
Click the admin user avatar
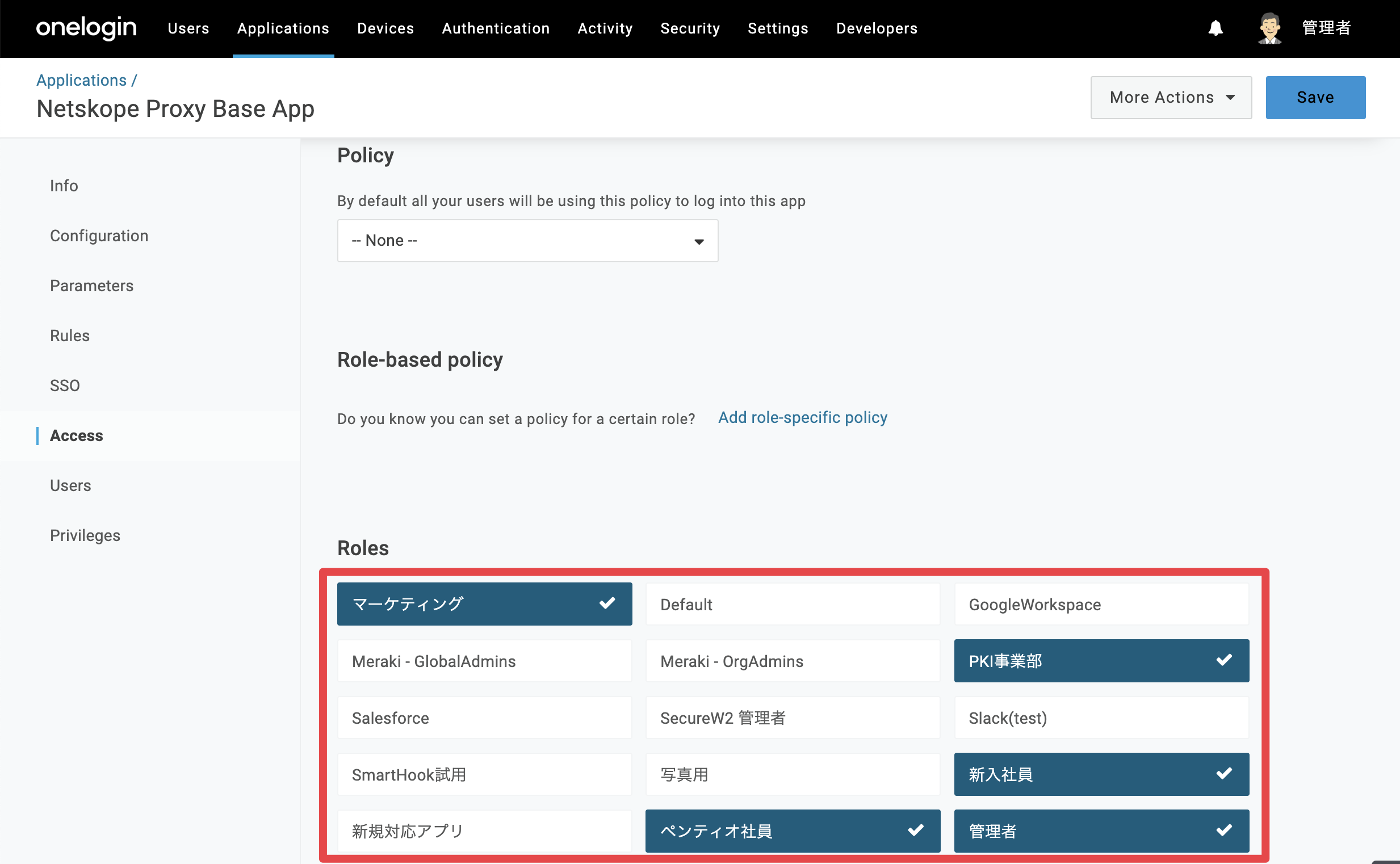click(1270, 28)
